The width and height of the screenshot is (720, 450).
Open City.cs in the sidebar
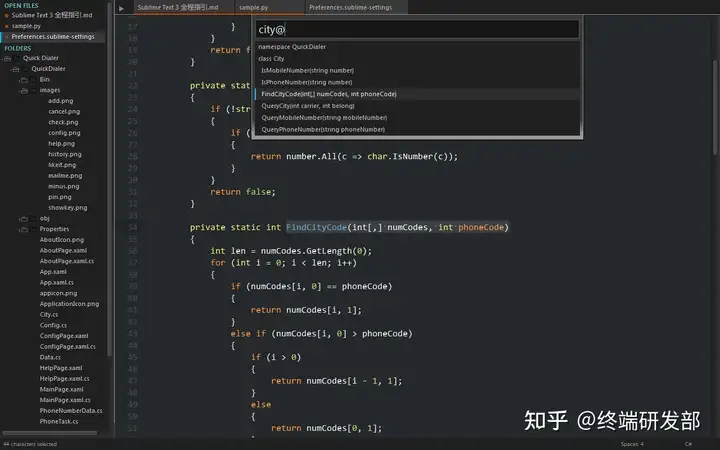click(49, 315)
